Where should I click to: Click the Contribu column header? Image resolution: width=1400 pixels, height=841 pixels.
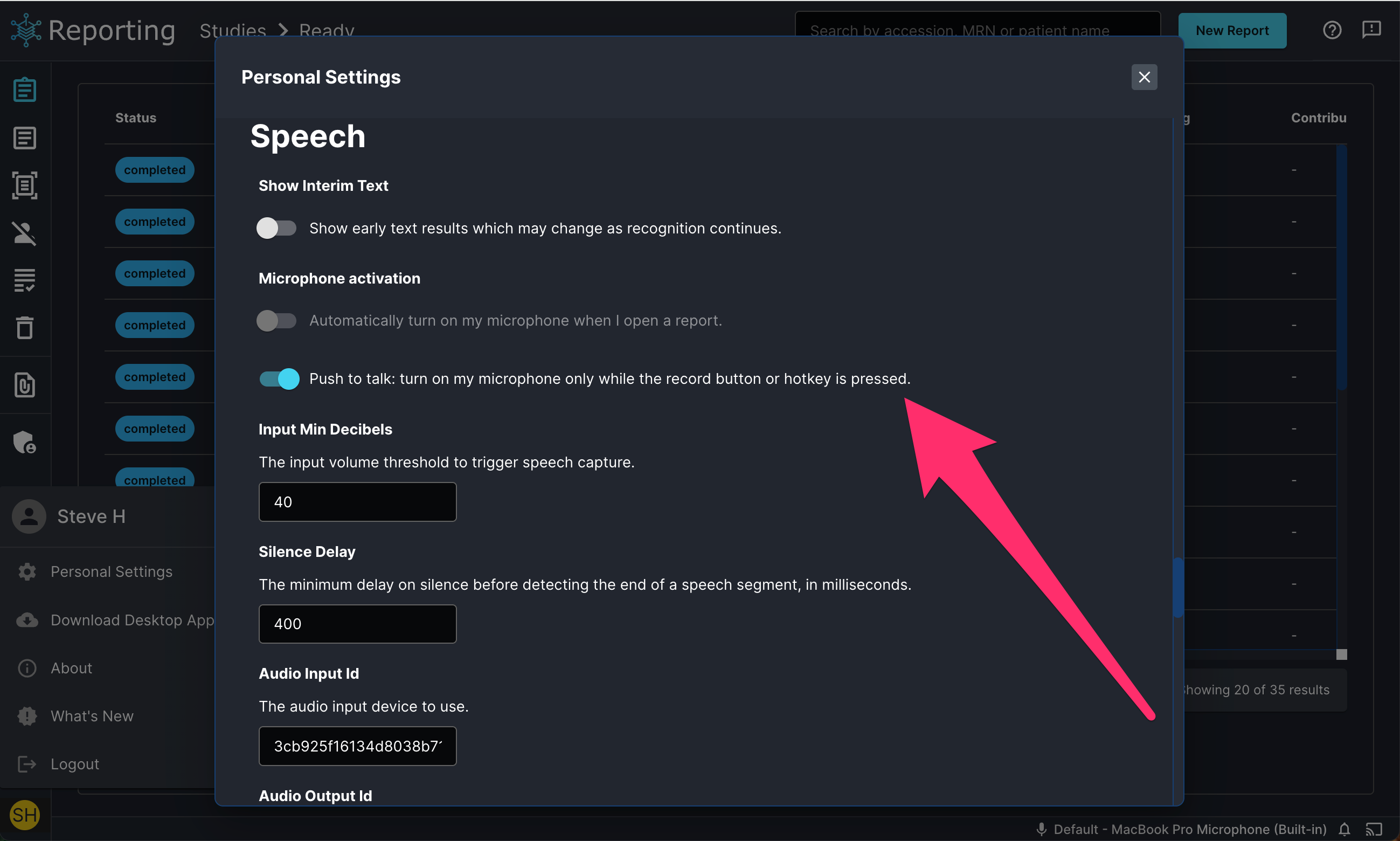(x=1319, y=118)
